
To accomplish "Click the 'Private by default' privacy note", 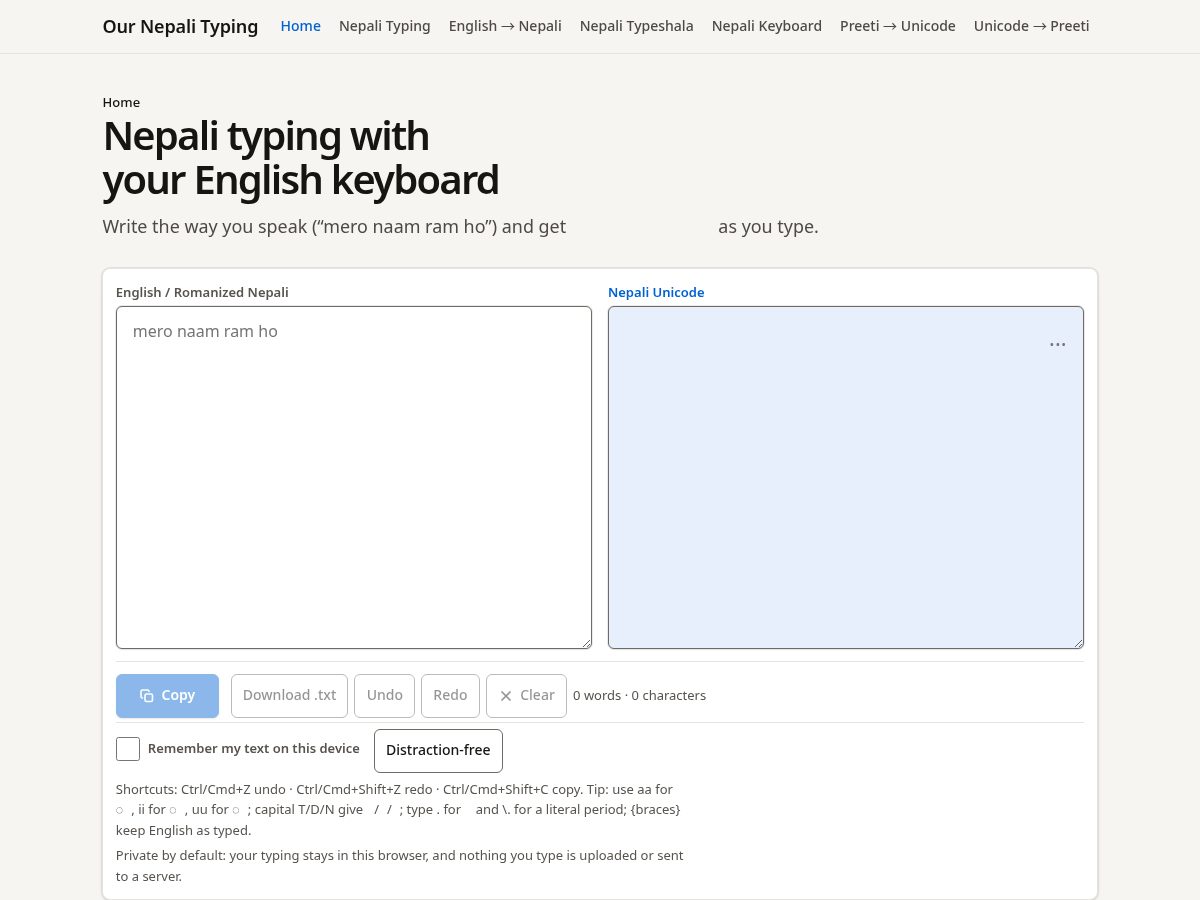I will point(400,866).
